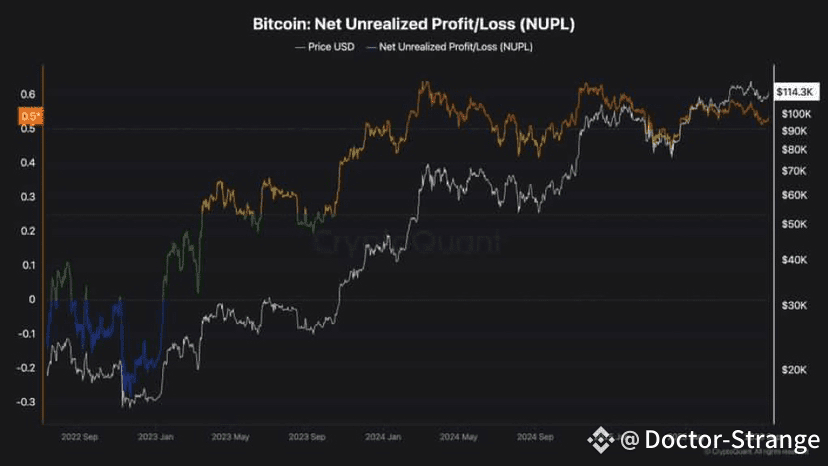The image size is (828, 466).
Task: Click the $114.3K current price label
Action: coord(796,92)
